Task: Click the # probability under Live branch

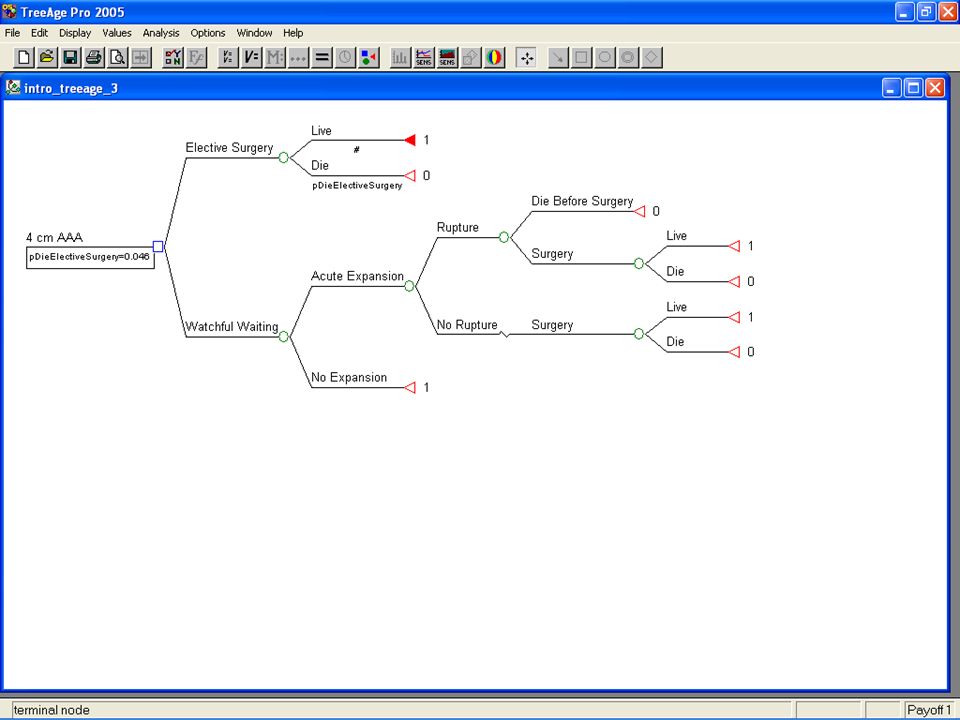Action: point(356,149)
